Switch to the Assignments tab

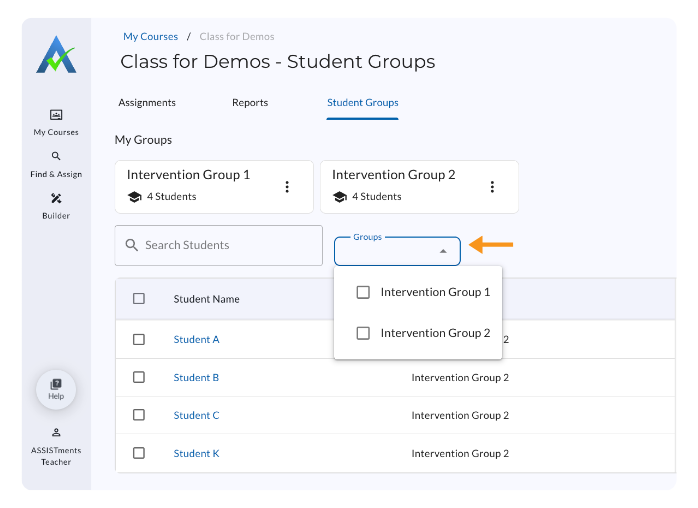point(147,103)
